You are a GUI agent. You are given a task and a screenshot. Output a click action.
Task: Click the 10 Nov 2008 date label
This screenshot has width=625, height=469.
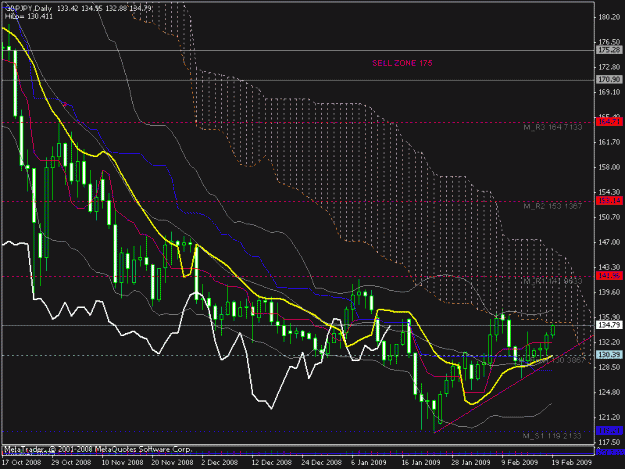(122, 463)
